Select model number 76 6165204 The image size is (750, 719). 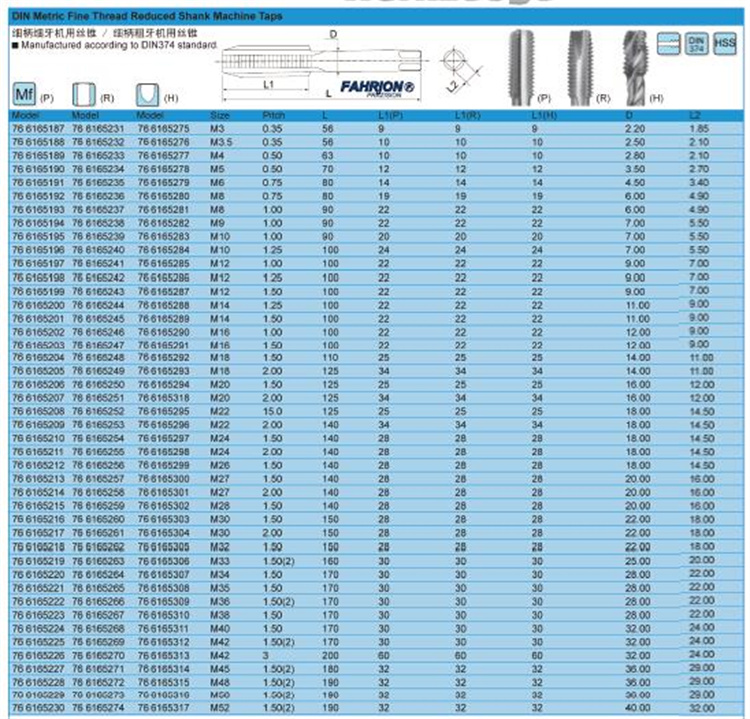click(x=38, y=357)
